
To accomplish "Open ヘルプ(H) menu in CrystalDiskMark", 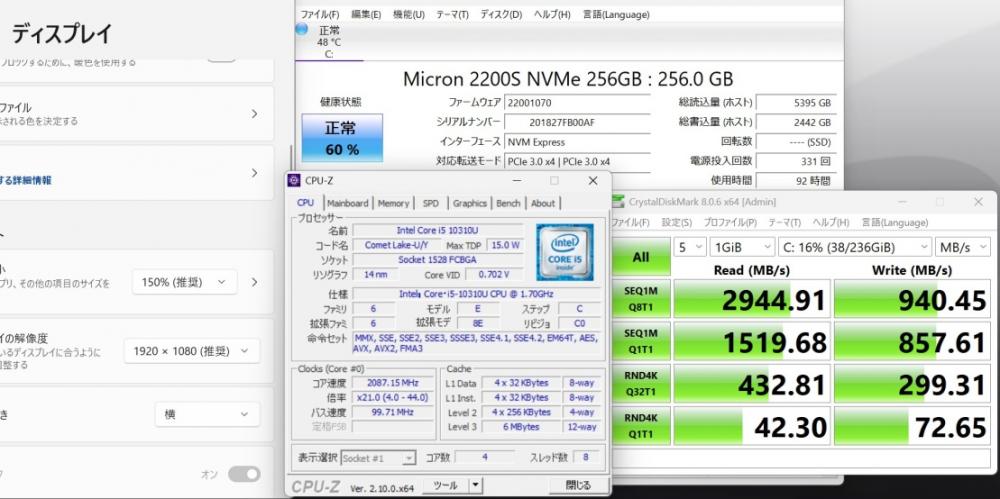I will [831, 223].
